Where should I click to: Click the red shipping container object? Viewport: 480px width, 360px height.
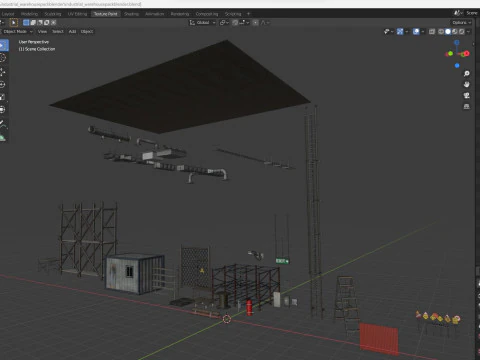point(379,339)
